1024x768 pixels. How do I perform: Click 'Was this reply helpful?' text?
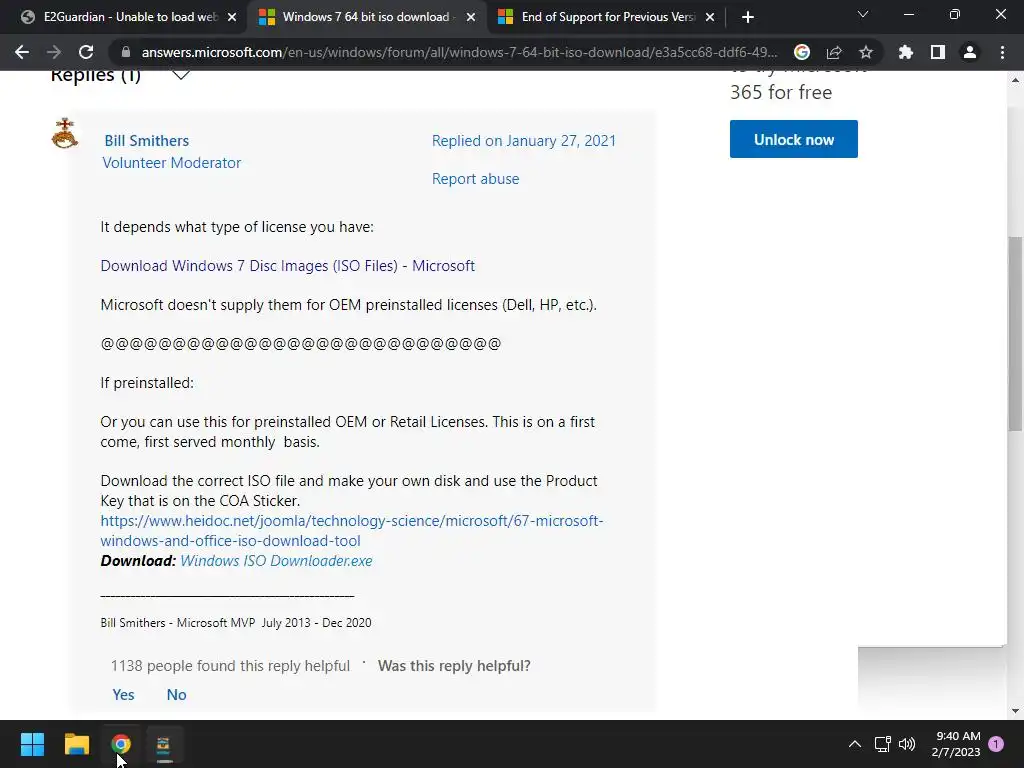[454, 666]
